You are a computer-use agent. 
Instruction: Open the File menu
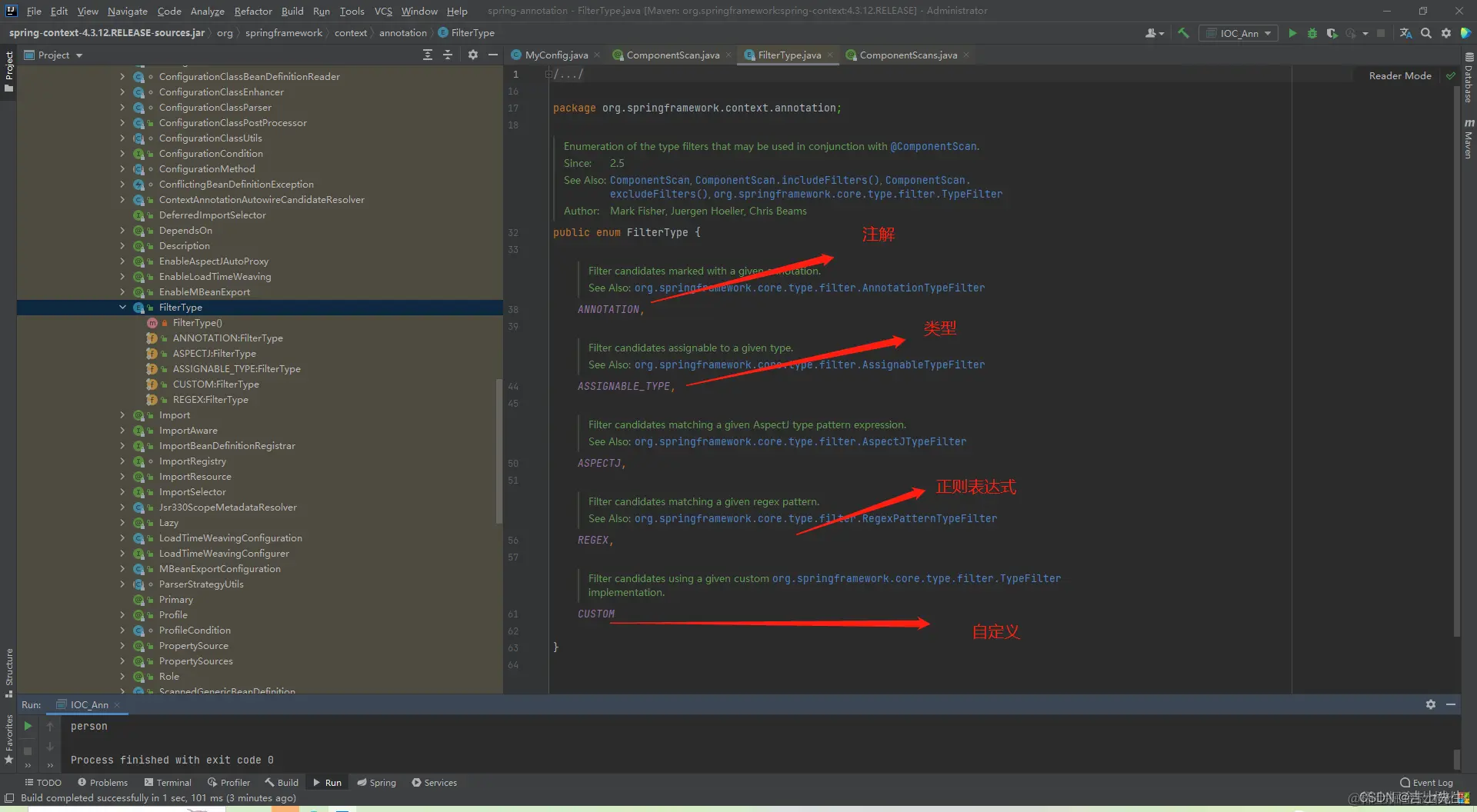tap(34, 11)
